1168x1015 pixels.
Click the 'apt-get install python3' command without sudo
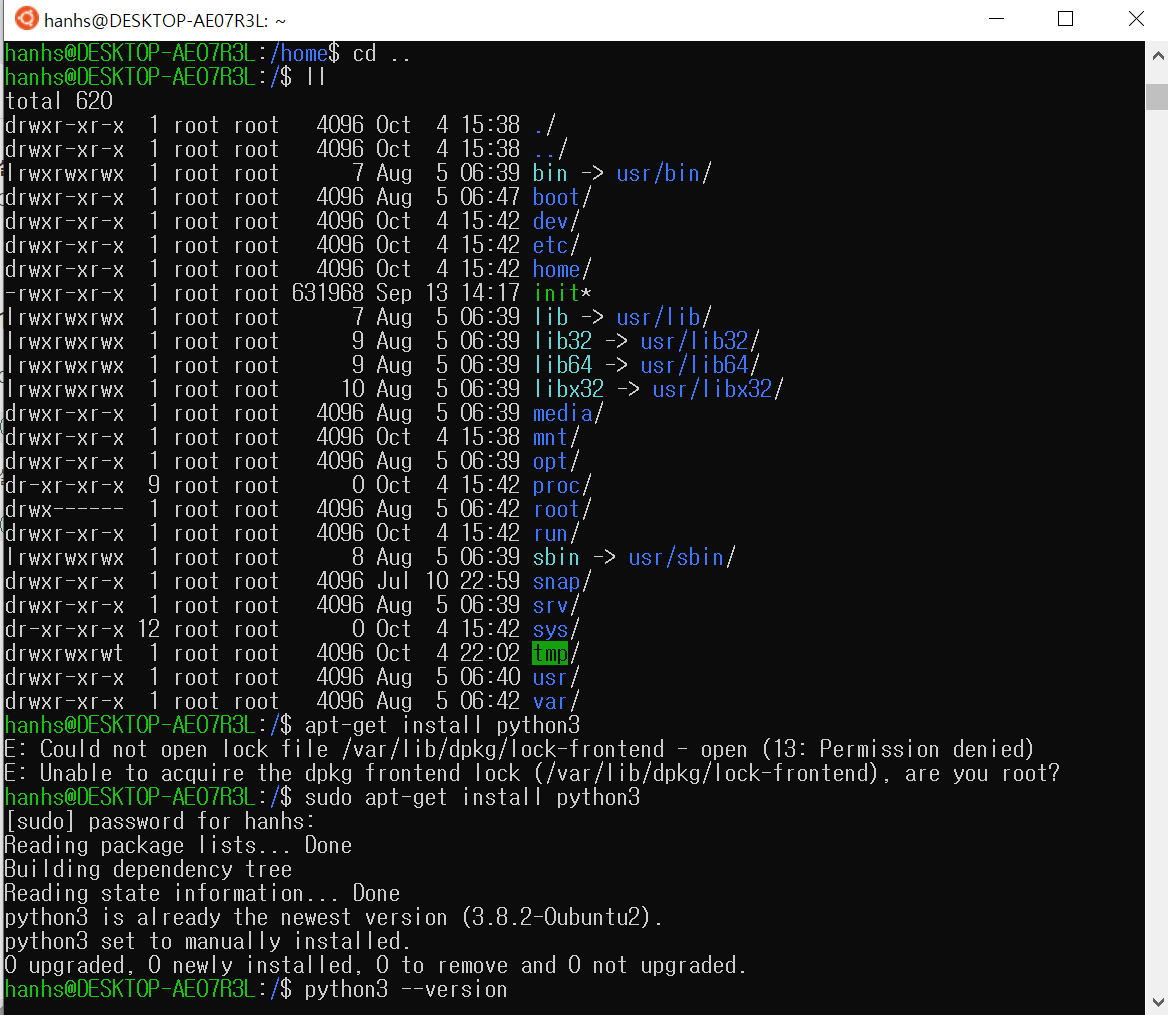pyautogui.click(x=442, y=725)
